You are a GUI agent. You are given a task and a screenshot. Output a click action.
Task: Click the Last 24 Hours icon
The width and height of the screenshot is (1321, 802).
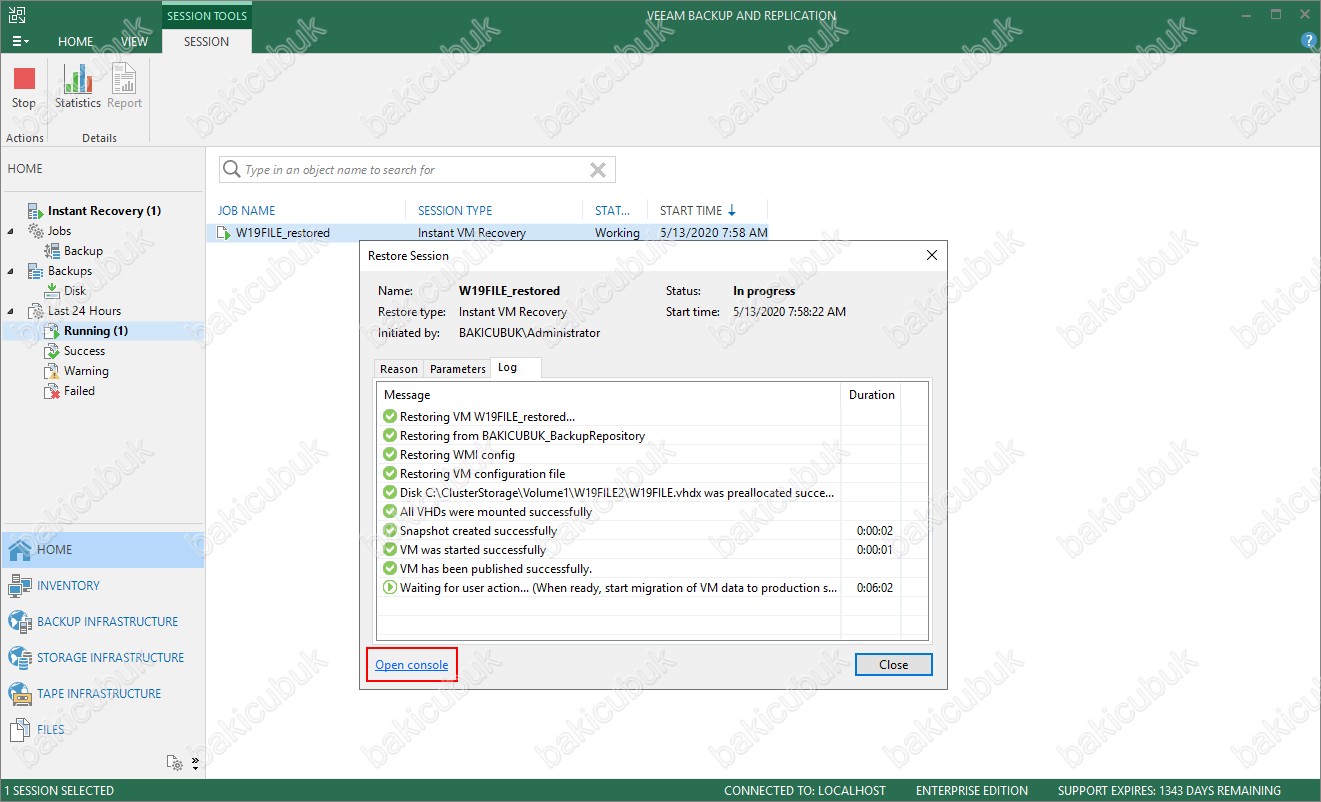click(x=36, y=311)
